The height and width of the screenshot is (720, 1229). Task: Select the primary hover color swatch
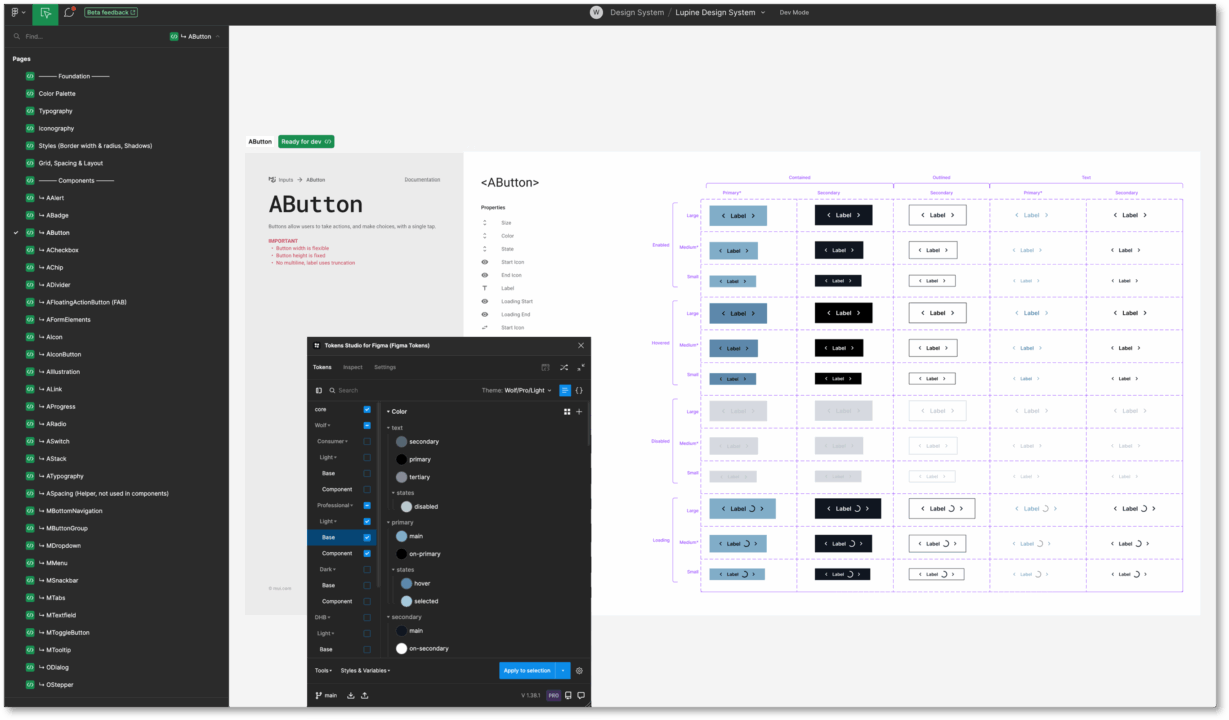(x=406, y=583)
